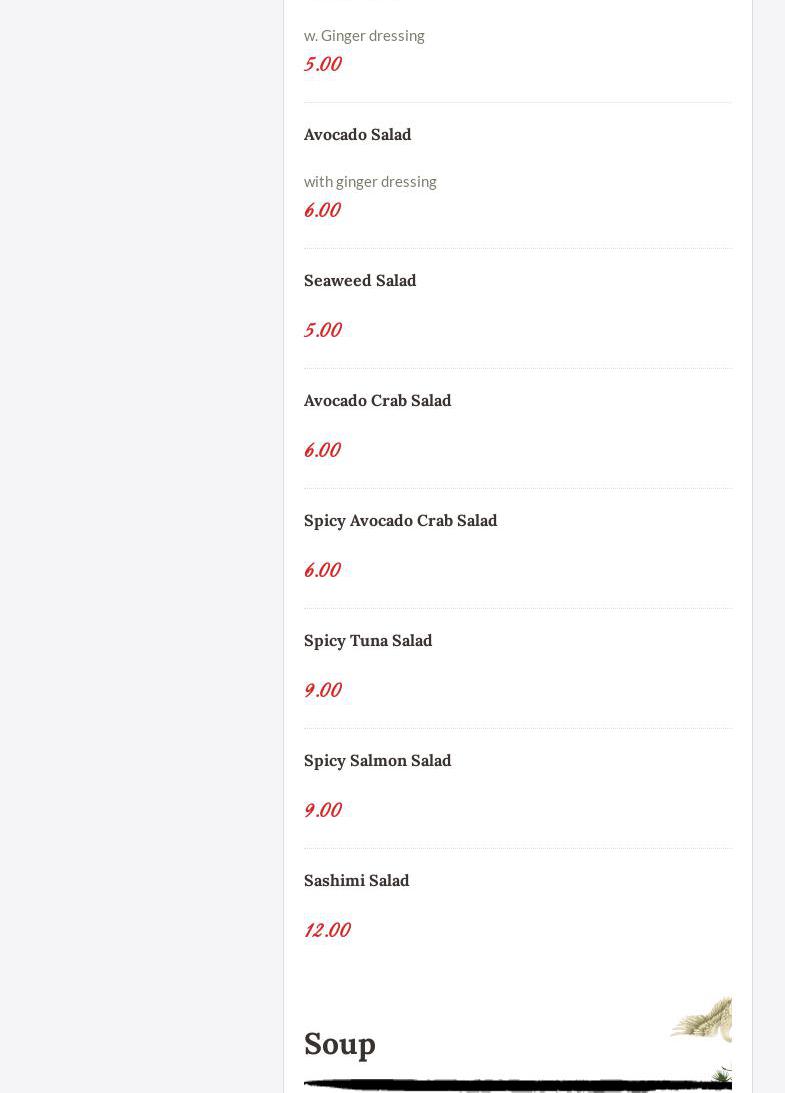Click the "with ginger dressing" description text
785x1093 pixels.
[370, 181]
